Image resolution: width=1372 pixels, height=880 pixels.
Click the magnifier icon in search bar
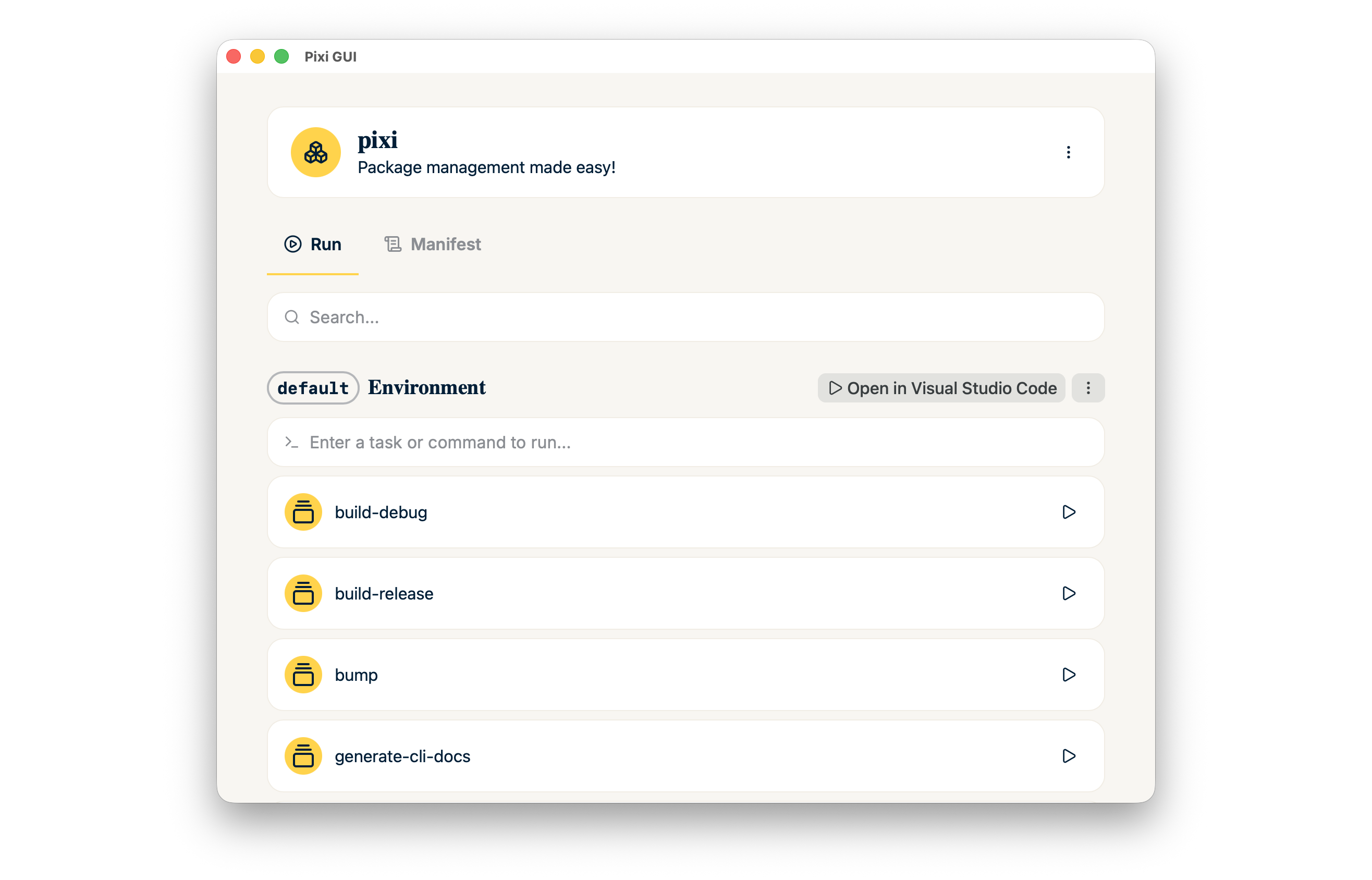tap(292, 317)
